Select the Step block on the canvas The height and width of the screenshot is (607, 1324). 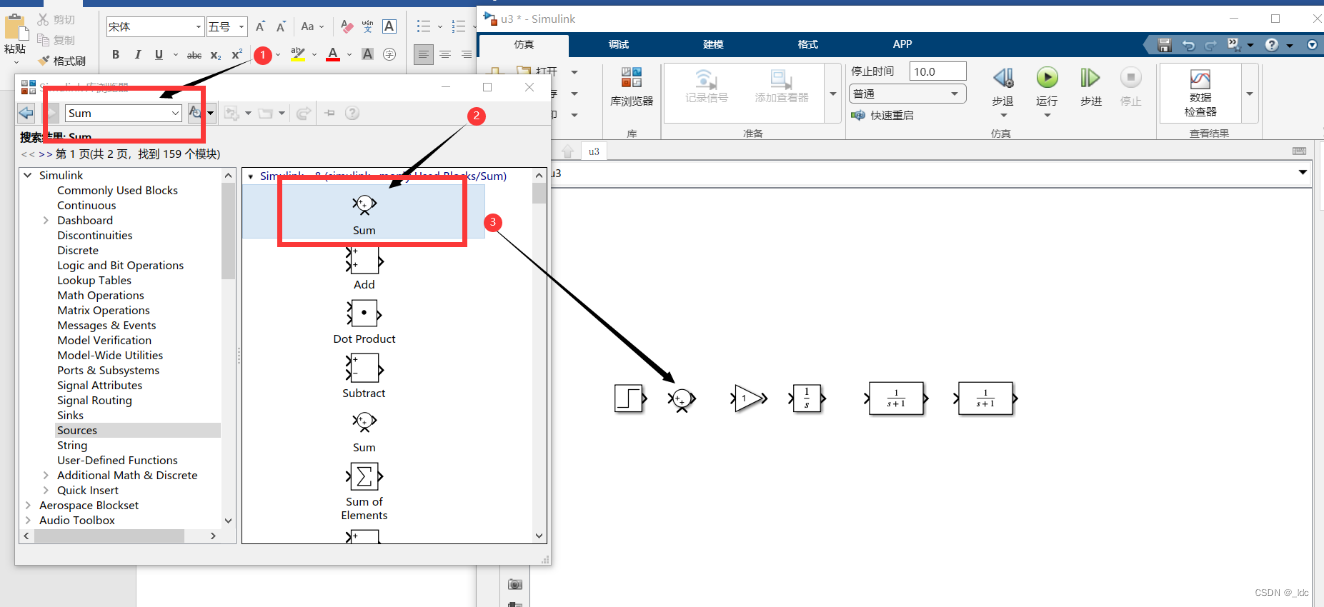point(628,399)
